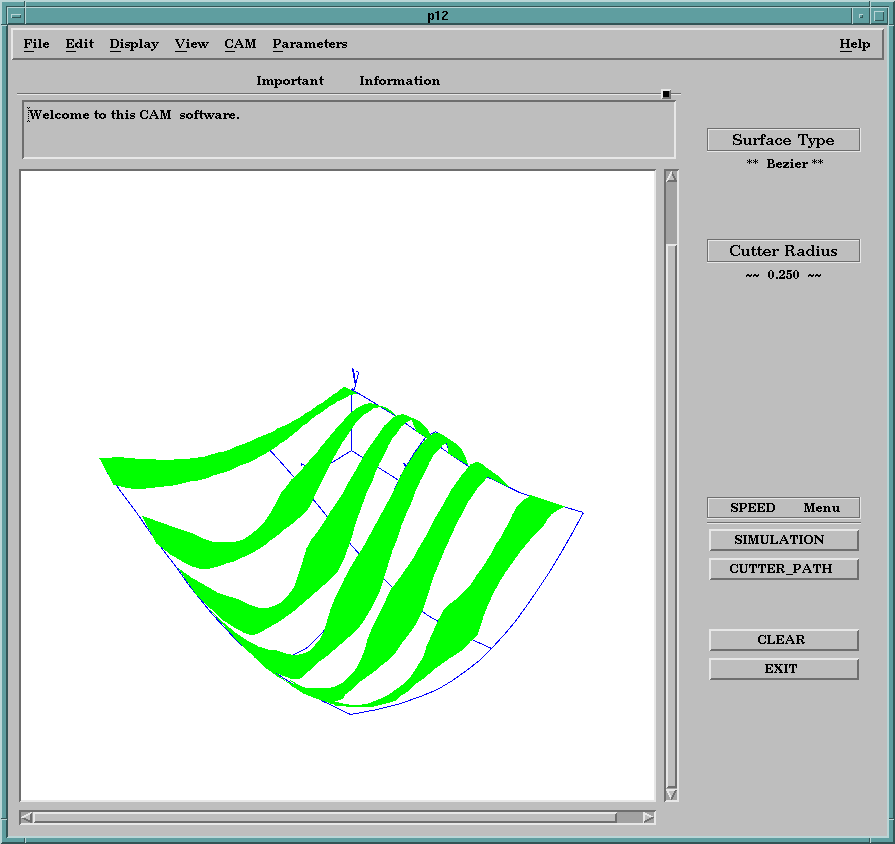
Task: Click the CLEAR button
Action: tap(784, 640)
